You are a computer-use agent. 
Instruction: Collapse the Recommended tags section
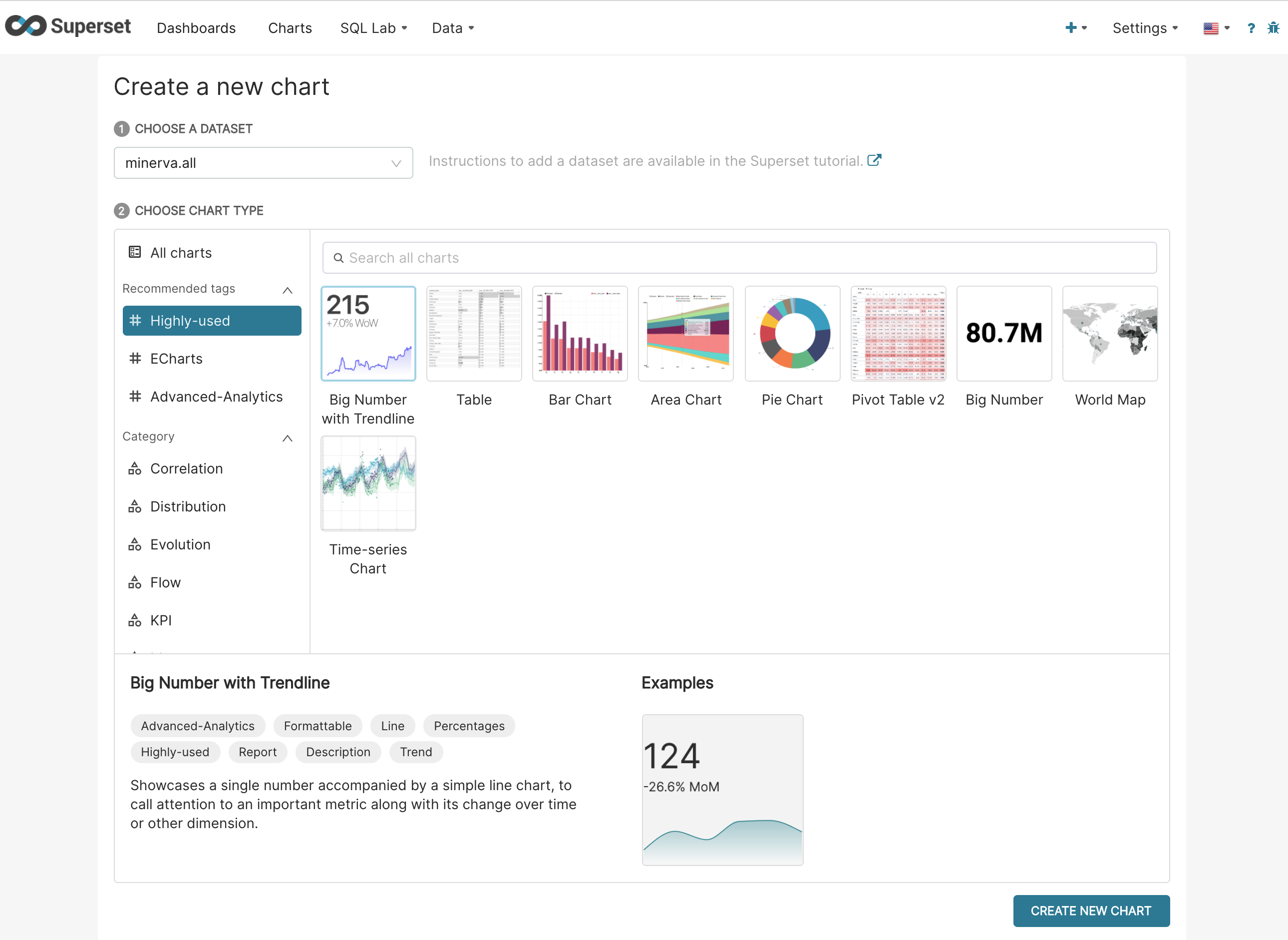pos(287,290)
